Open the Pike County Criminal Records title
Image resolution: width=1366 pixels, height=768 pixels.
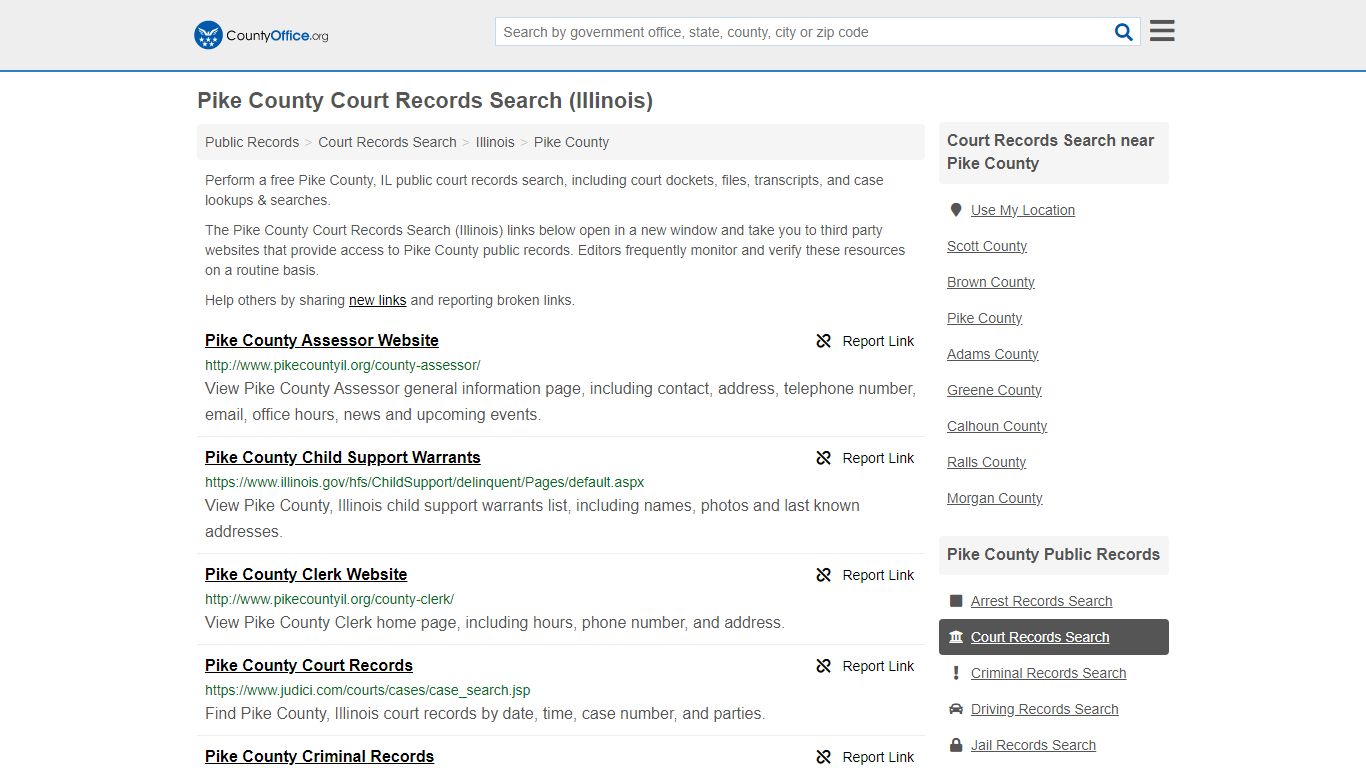pos(320,756)
